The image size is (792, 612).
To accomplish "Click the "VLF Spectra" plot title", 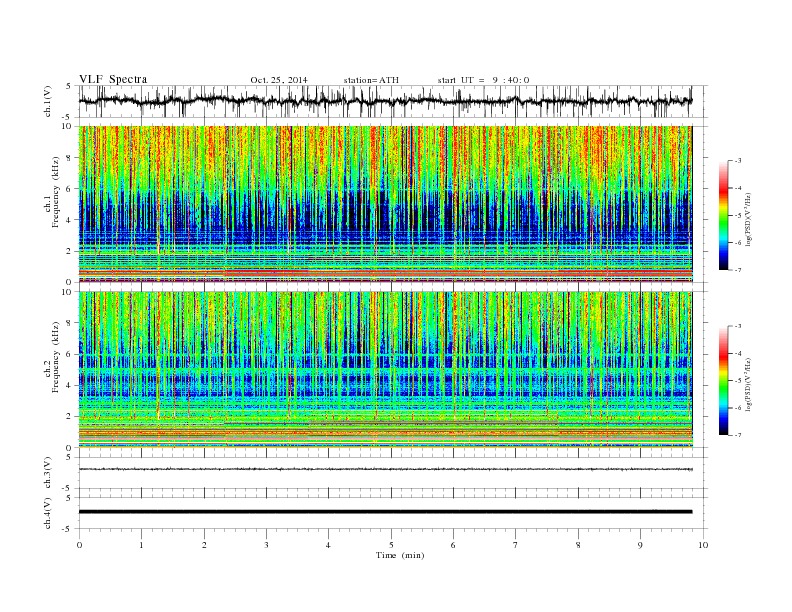I will coord(113,79).
